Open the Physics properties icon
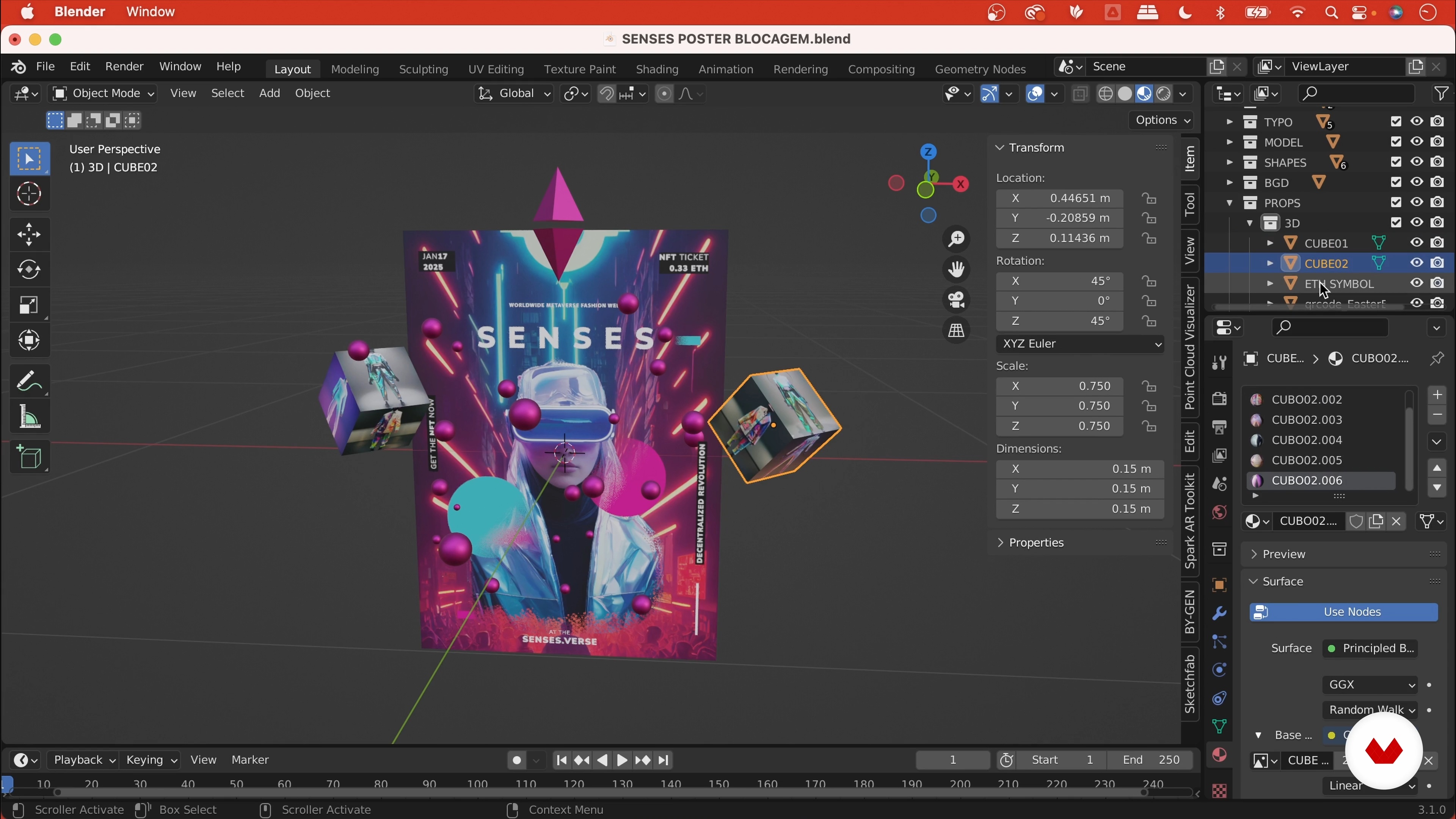 tap(1219, 670)
